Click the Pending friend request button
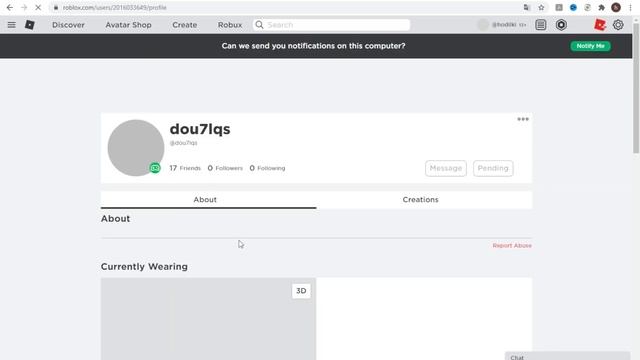This screenshot has width=640, height=360. [493, 168]
